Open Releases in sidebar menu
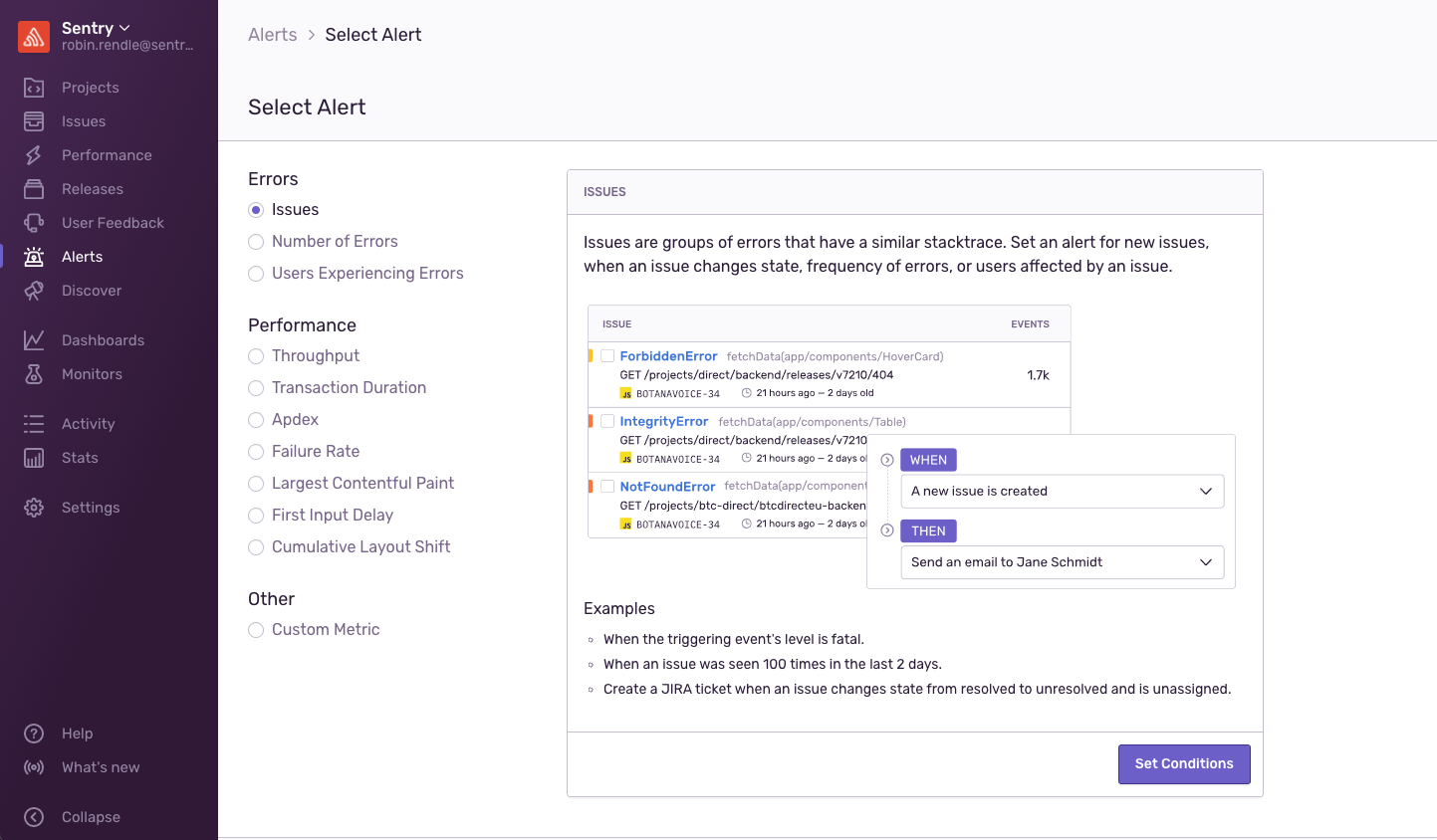This screenshot has width=1437, height=840. [93, 189]
